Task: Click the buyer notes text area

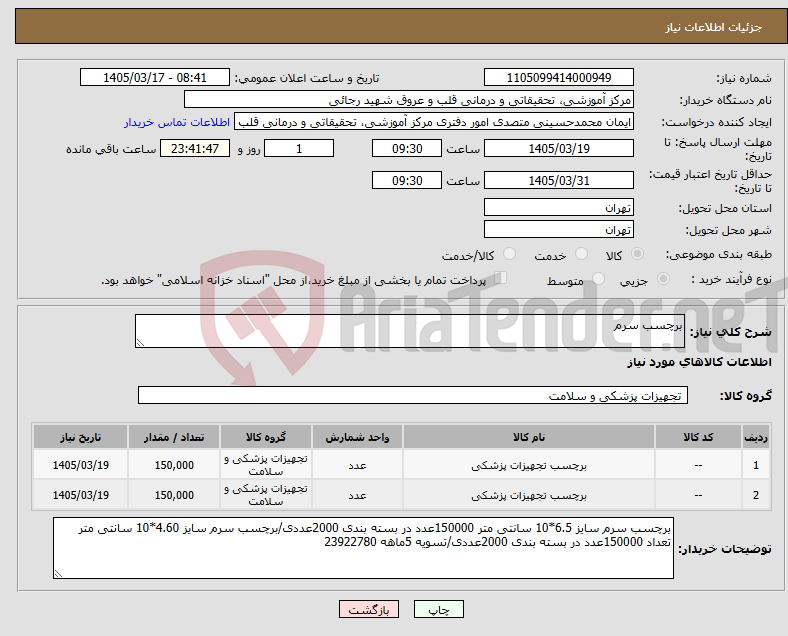Action: (x=363, y=548)
